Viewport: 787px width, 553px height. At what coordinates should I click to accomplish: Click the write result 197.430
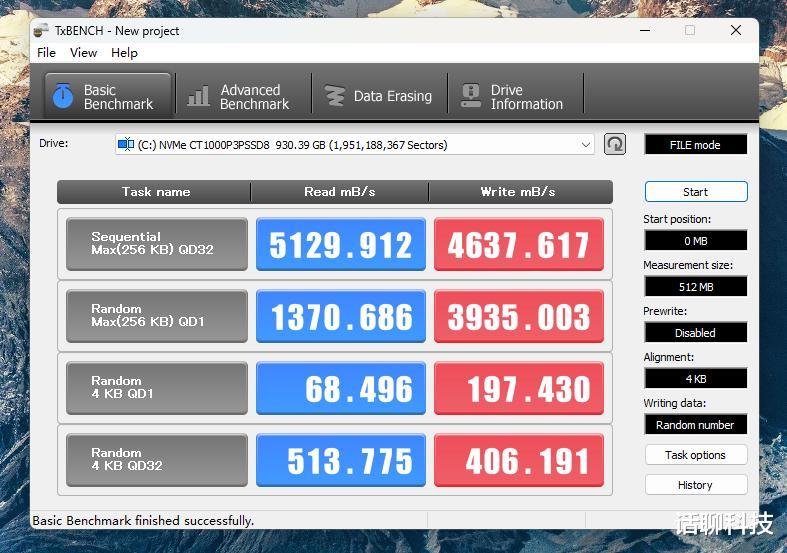click(518, 388)
